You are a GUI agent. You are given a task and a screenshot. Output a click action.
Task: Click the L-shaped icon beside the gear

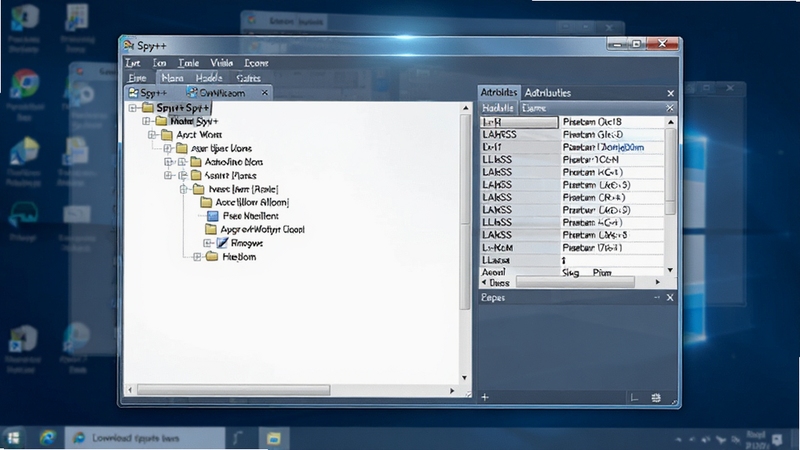point(634,397)
